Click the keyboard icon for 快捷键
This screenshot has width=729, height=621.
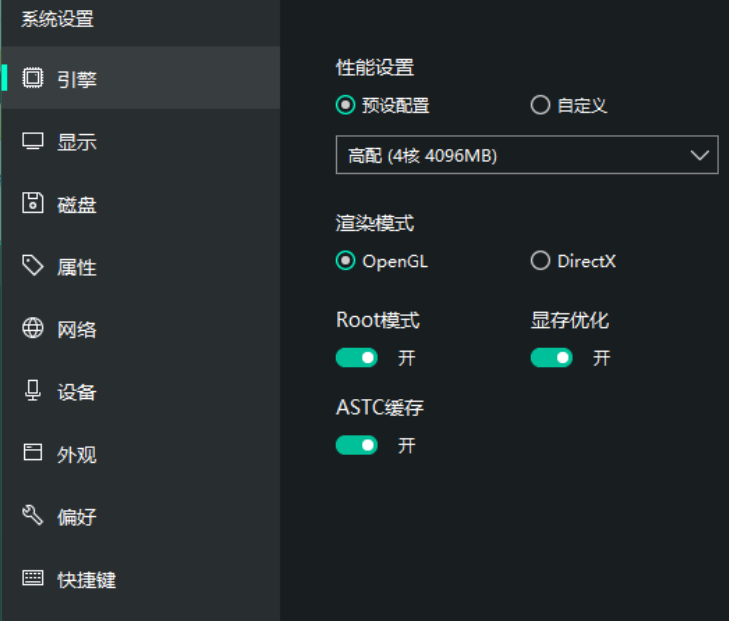pyautogui.click(x=33, y=578)
